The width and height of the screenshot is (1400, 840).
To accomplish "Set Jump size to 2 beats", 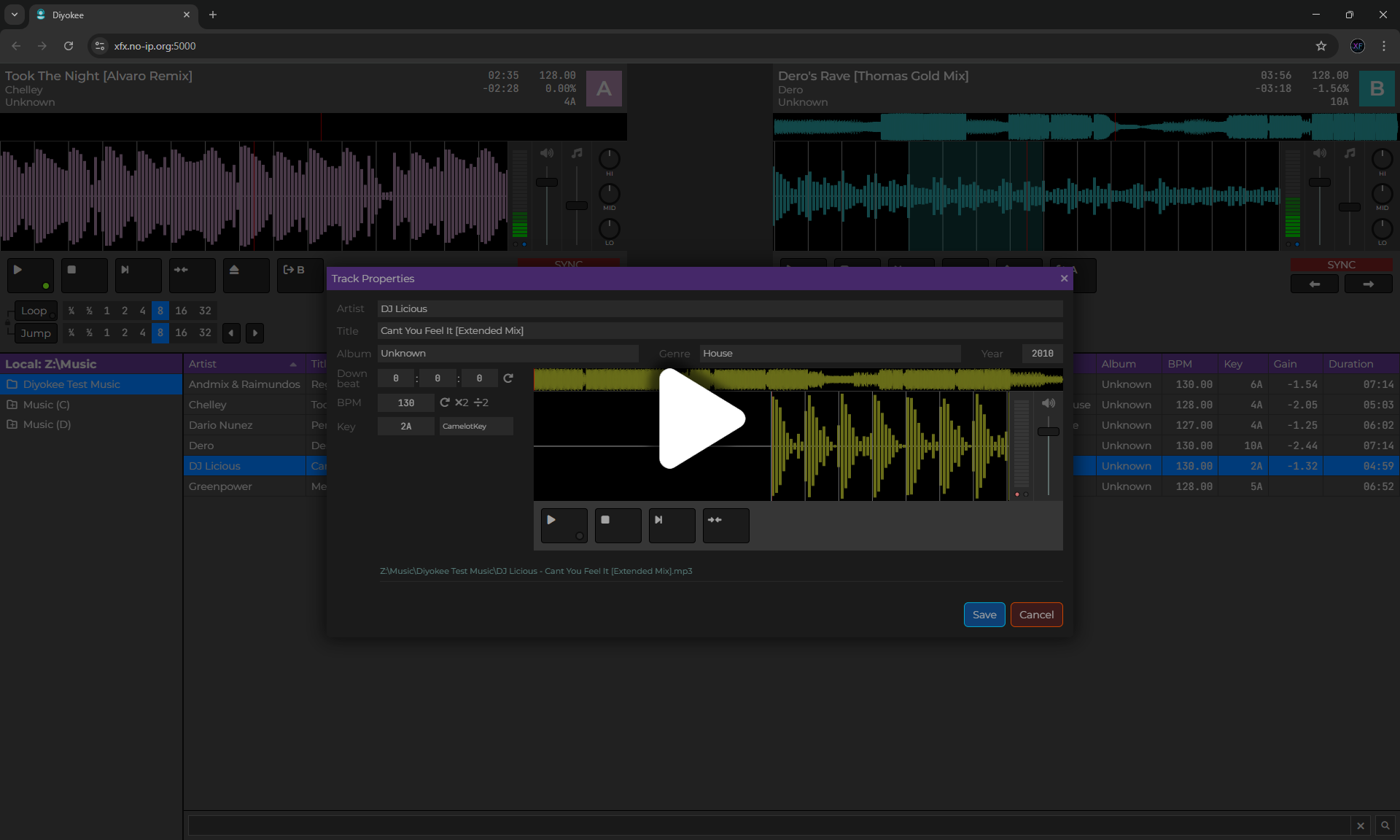I will (125, 333).
